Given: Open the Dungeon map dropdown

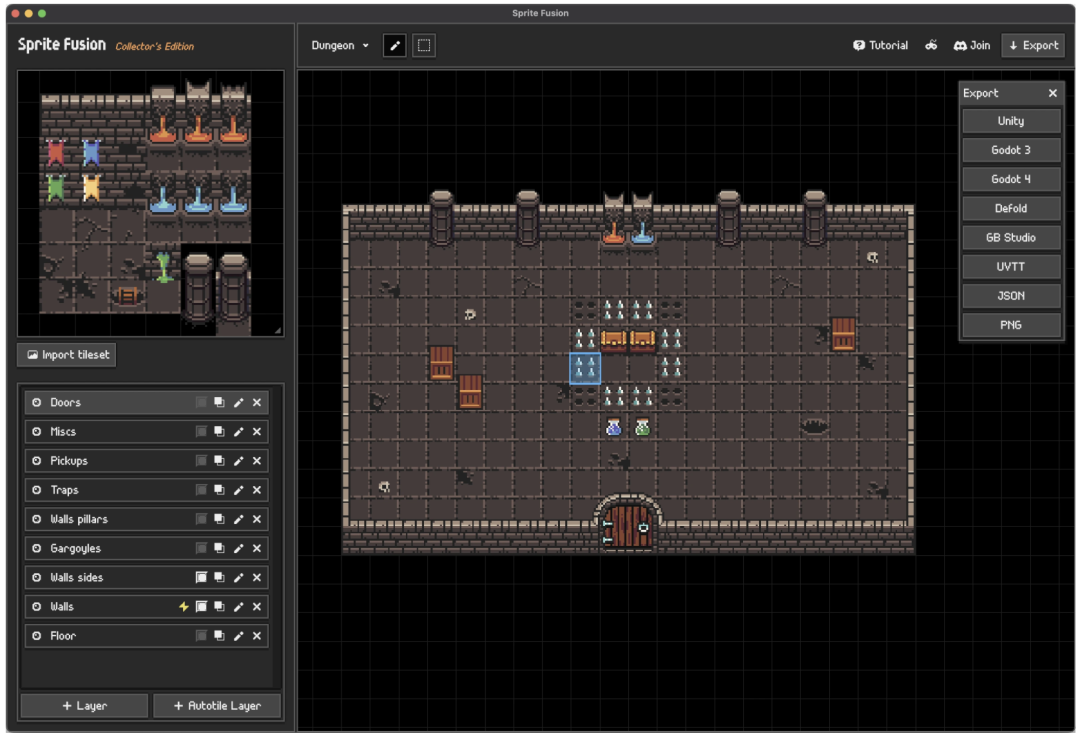Looking at the screenshot, I should pos(340,45).
